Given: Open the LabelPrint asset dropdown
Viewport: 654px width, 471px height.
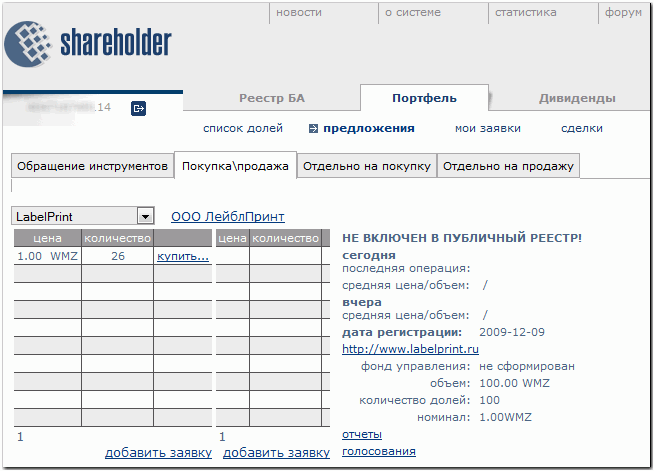Looking at the screenshot, I should click(145, 216).
